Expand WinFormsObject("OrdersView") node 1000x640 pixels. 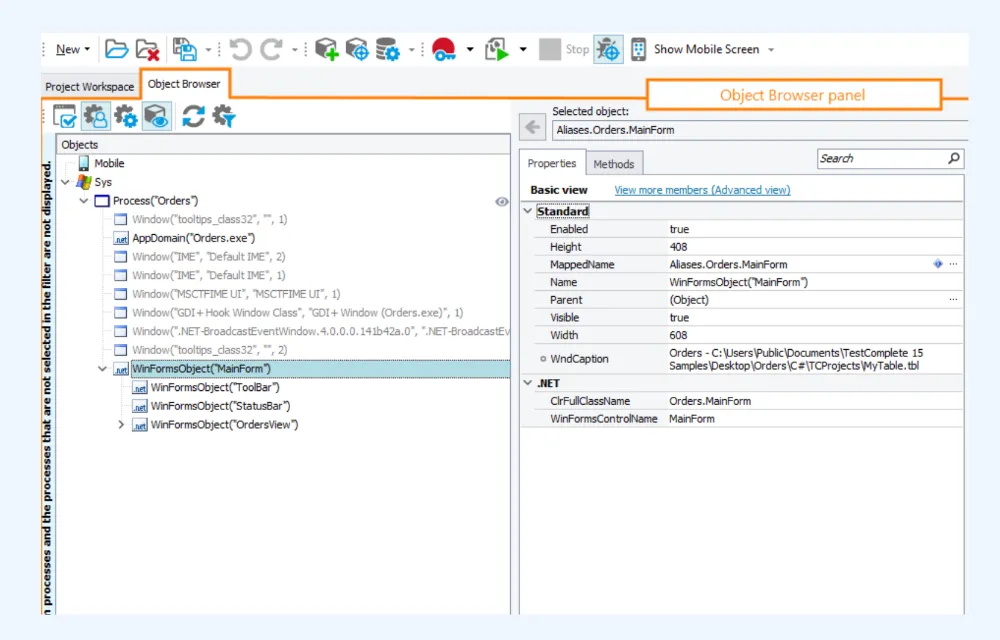coord(121,425)
